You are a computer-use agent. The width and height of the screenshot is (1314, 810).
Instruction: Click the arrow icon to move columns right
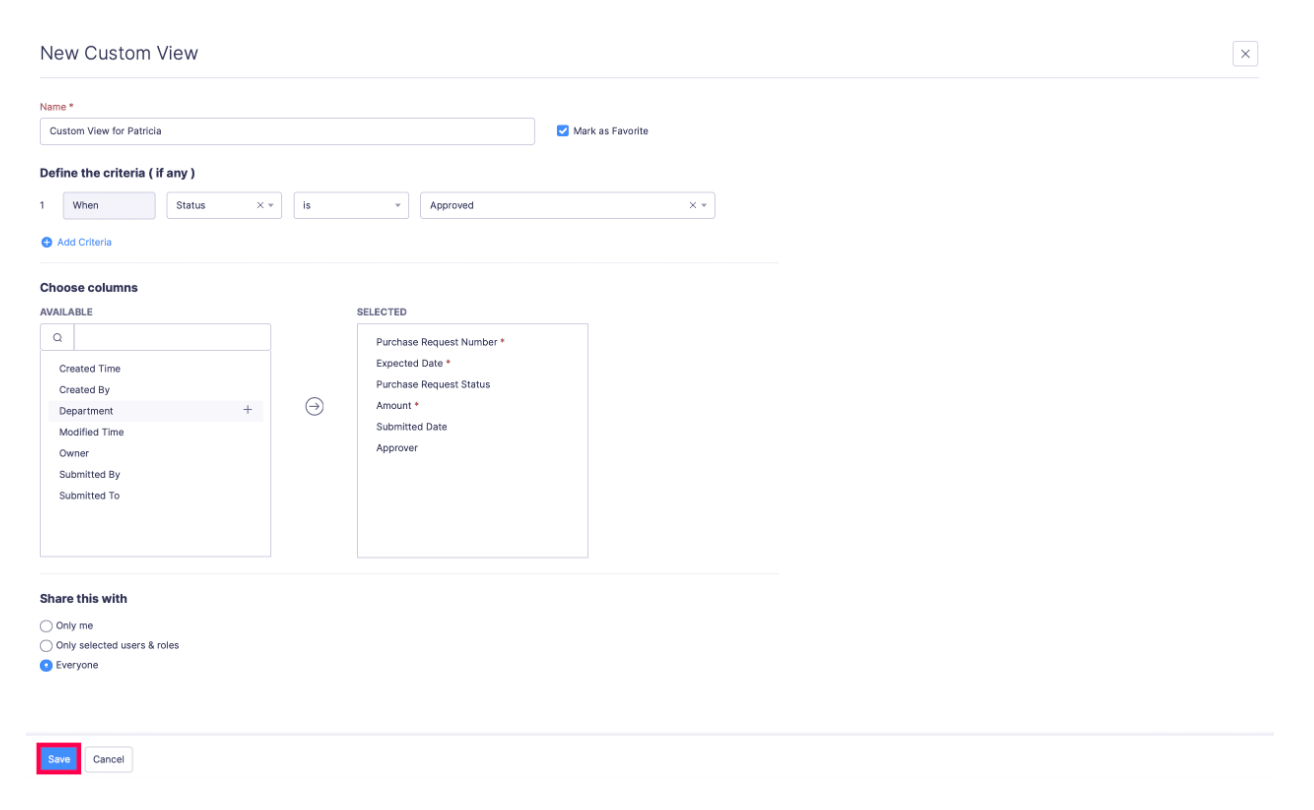coord(315,406)
